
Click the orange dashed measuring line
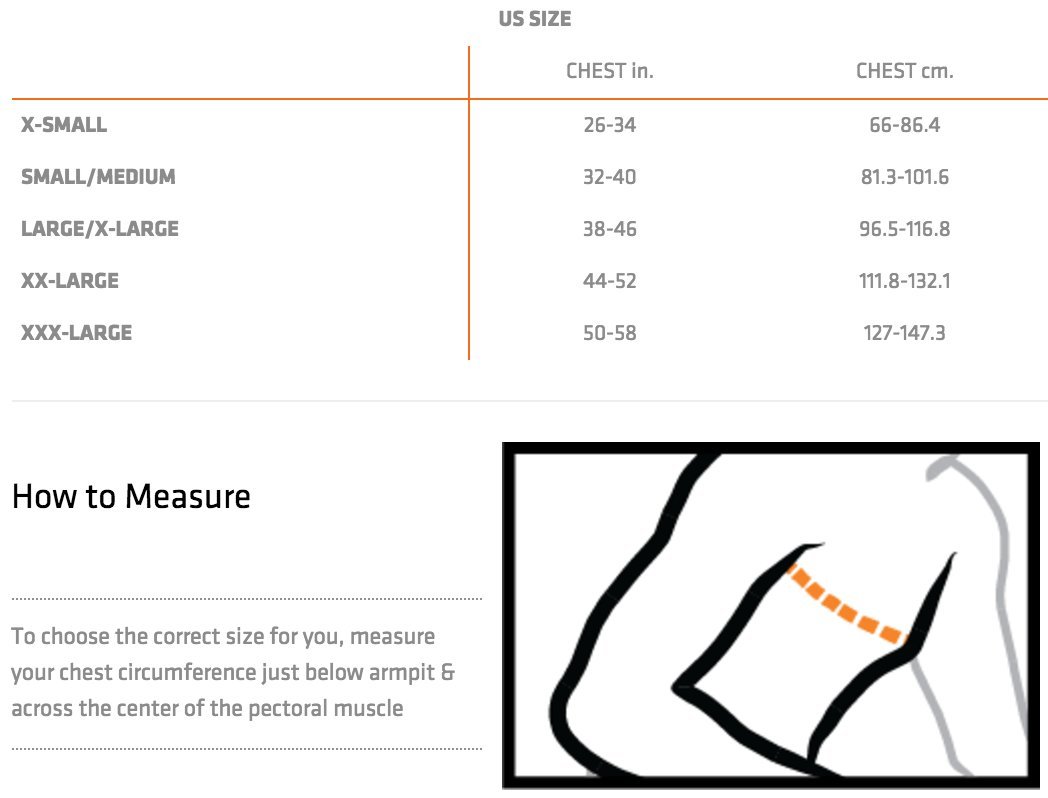[847, 606]
